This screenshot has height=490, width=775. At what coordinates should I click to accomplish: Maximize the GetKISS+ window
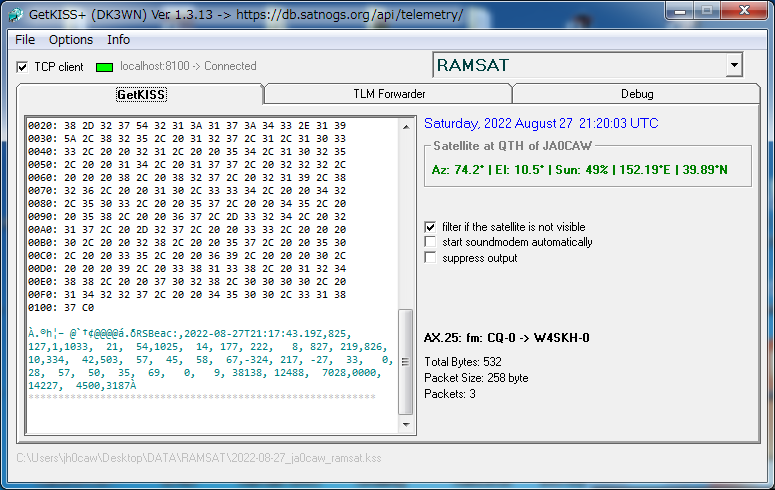click(707, 11)
